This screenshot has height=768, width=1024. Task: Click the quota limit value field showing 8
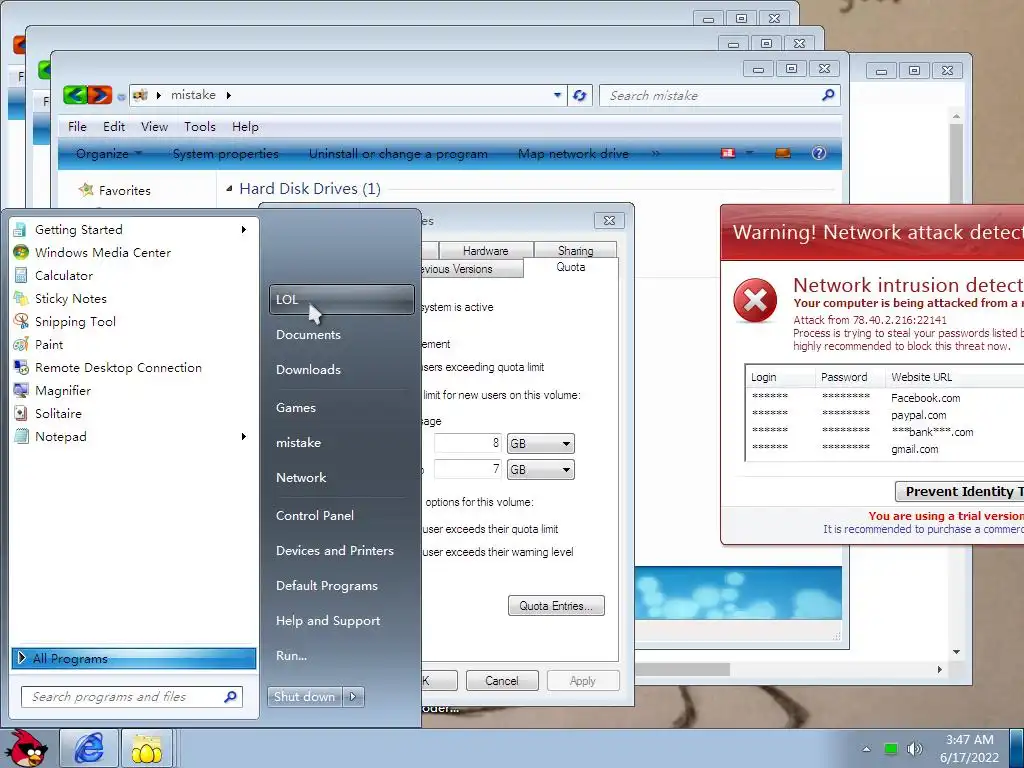pyautogui.click(x=468, y=443)
